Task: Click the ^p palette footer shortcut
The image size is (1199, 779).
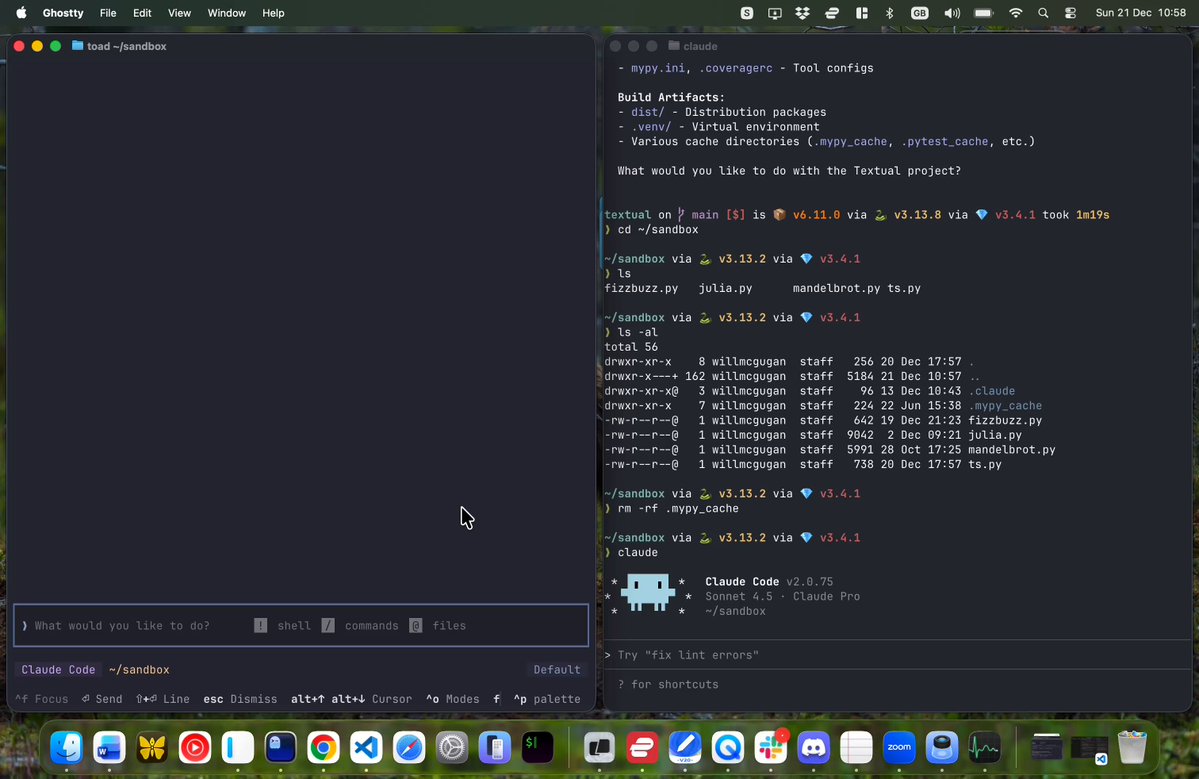Action: point(547,699)
